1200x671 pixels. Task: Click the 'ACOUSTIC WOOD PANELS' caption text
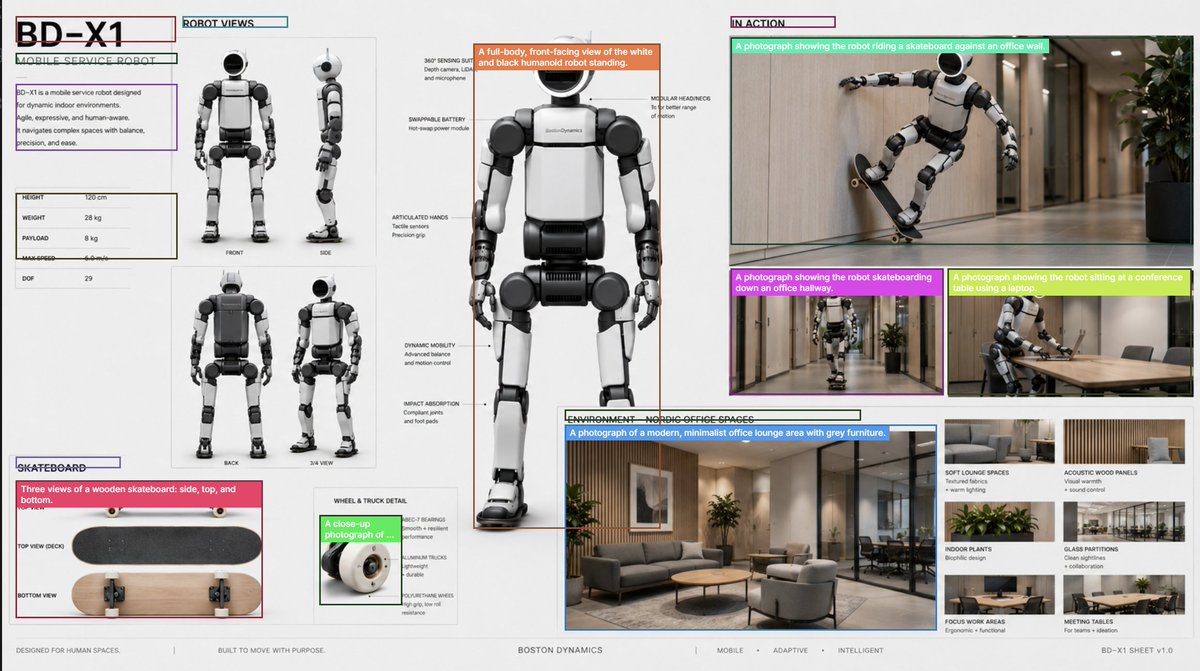click(x=1100, y=472)
